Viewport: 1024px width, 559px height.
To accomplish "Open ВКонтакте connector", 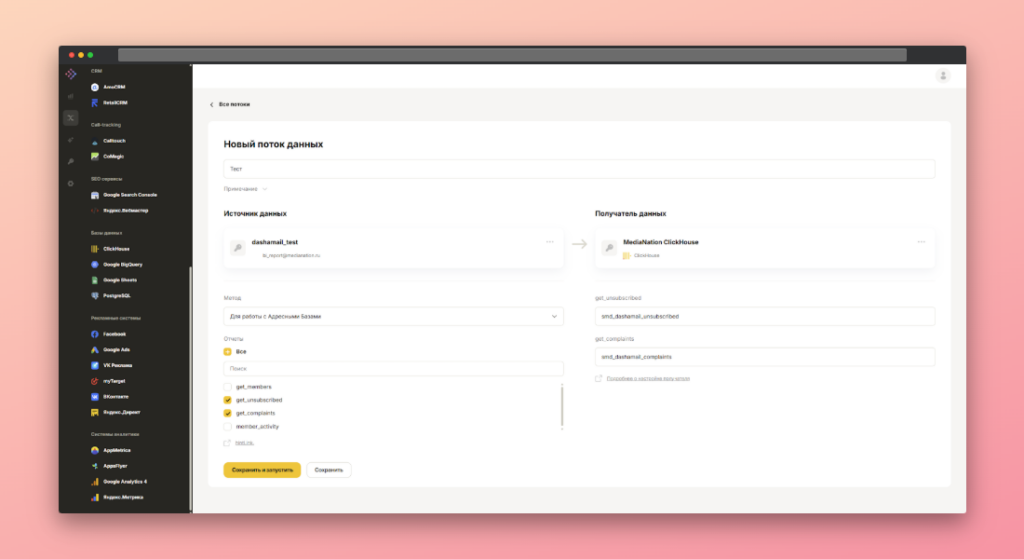I will (x=110, y=396).
